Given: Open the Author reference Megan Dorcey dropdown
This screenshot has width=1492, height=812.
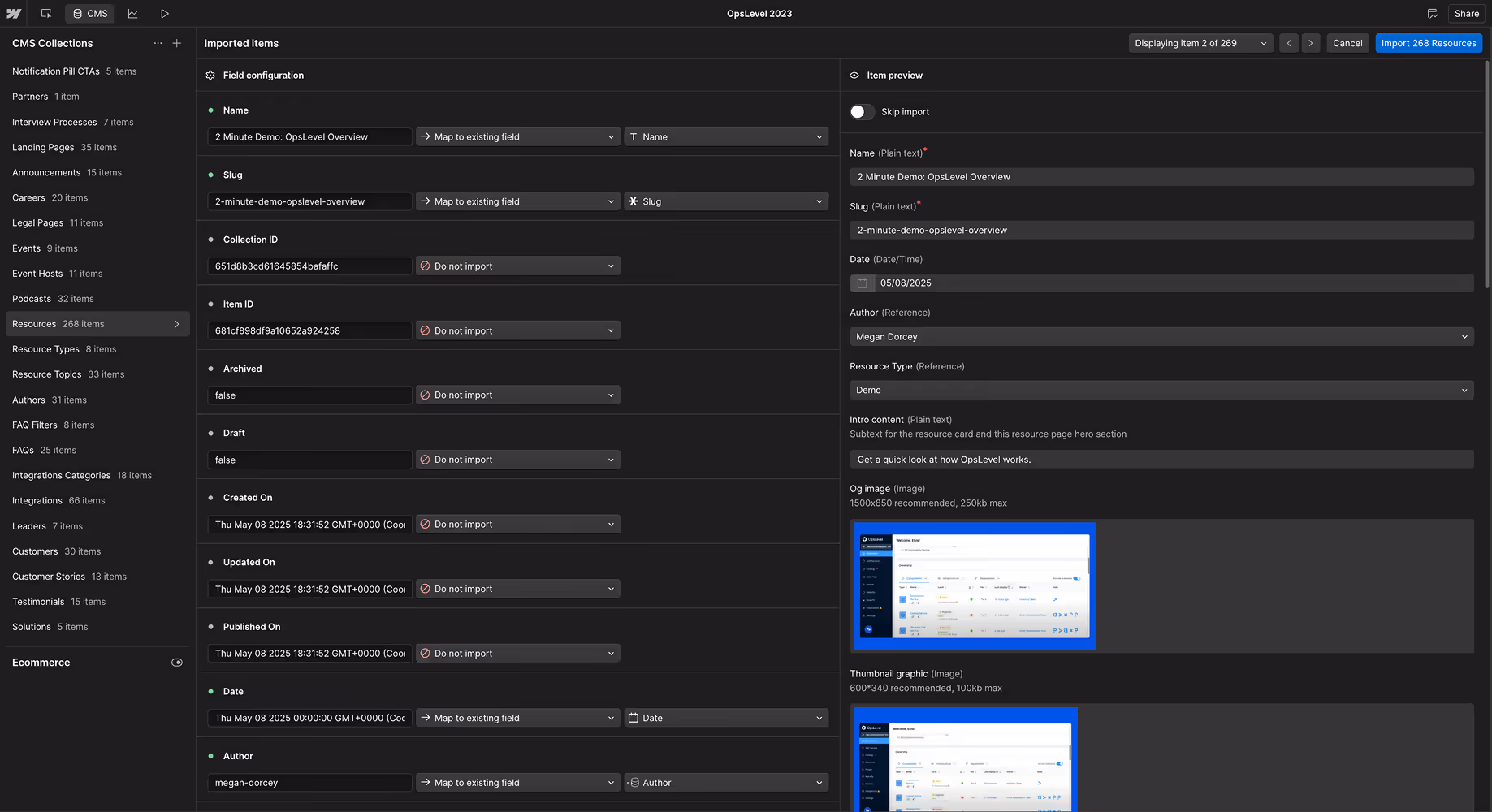Looking at the screenshot, I should click(1161, 336).
